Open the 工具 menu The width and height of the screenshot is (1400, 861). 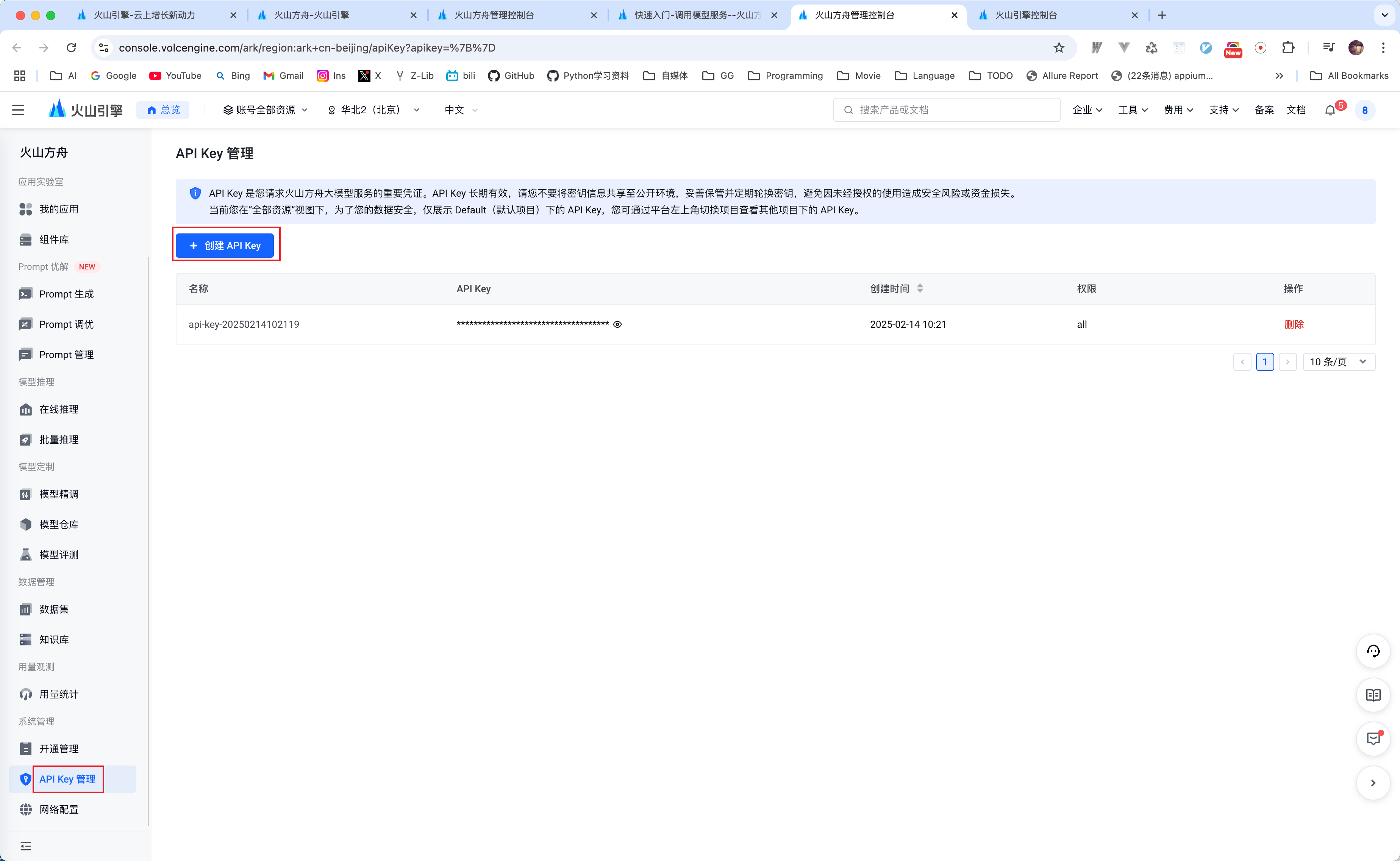pos(1133,110)
